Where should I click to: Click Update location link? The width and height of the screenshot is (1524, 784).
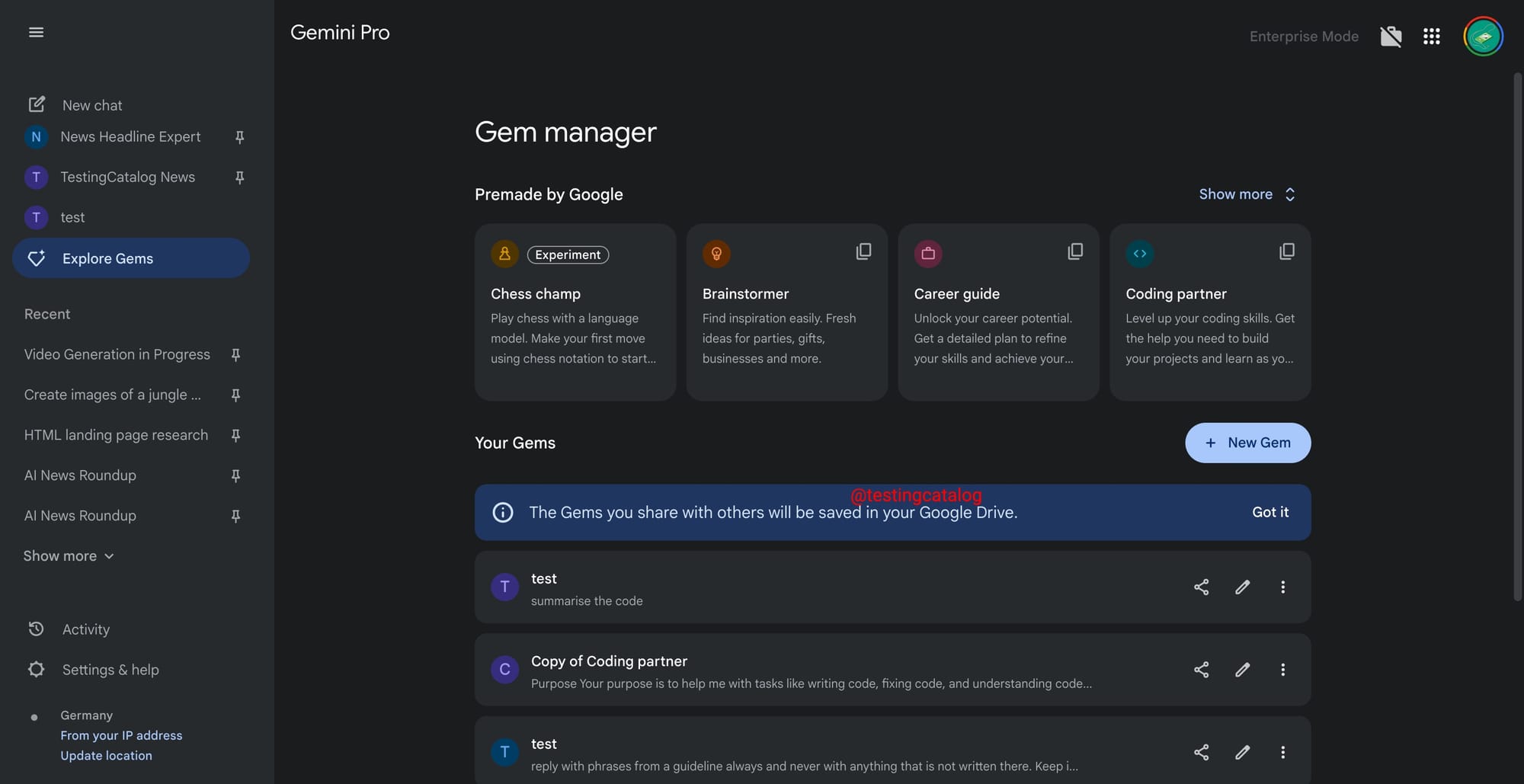click(x=106, y=756)
